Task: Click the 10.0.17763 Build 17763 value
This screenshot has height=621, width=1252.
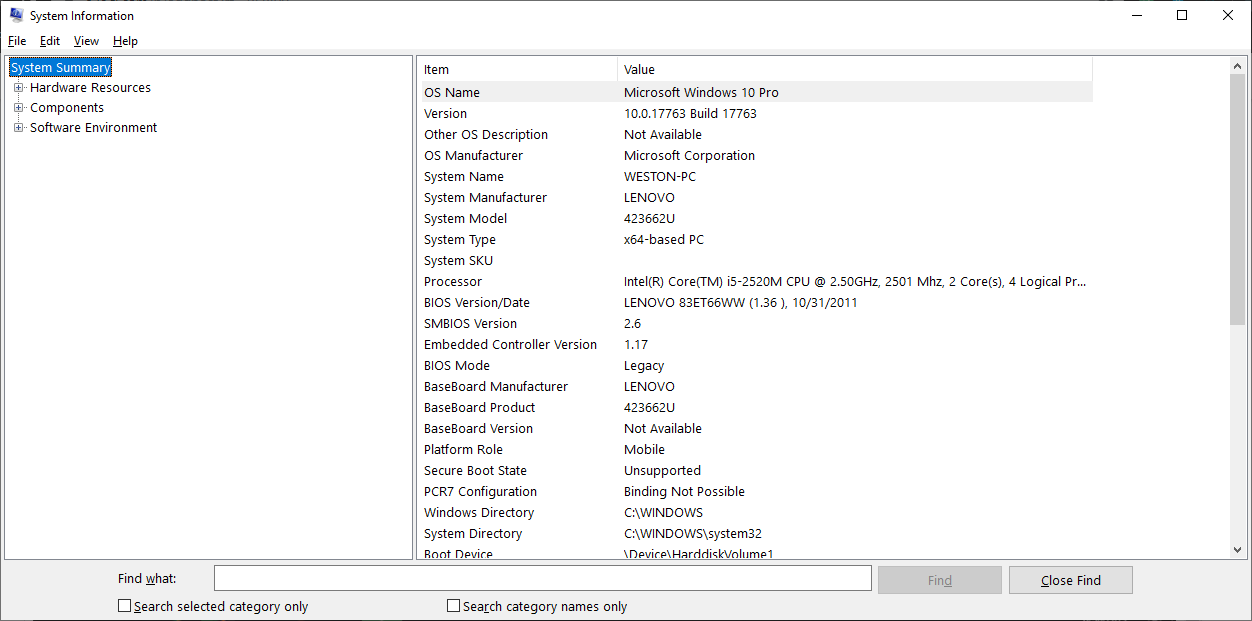Action: 690,113
